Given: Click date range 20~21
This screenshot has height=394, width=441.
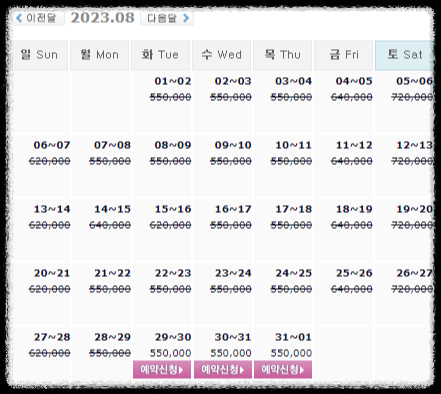Looking at the screenshot, I should [x=52, y=273].
